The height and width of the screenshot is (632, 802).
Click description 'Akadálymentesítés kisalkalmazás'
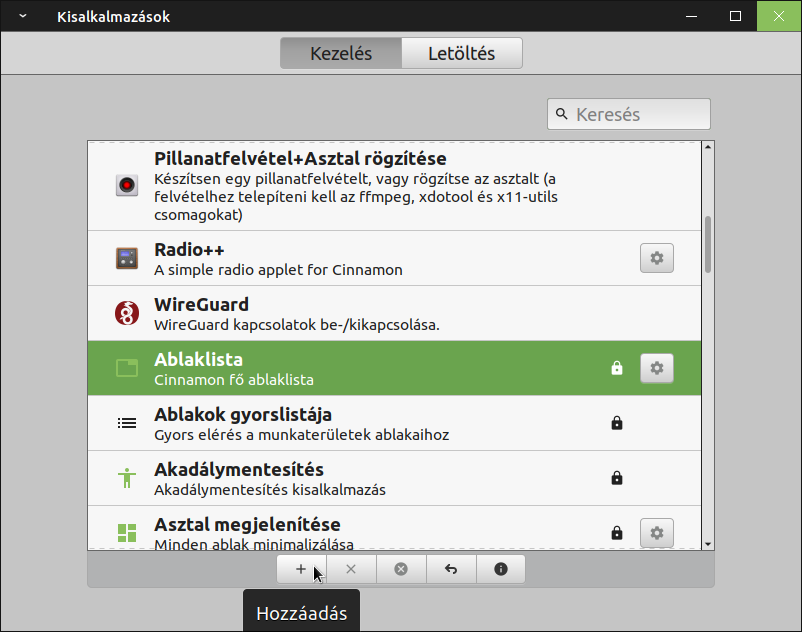(x=270, y=490)
